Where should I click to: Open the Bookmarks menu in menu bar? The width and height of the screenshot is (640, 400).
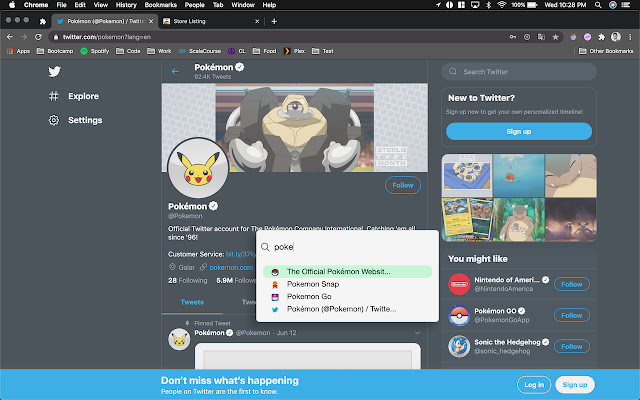[161, 5]
